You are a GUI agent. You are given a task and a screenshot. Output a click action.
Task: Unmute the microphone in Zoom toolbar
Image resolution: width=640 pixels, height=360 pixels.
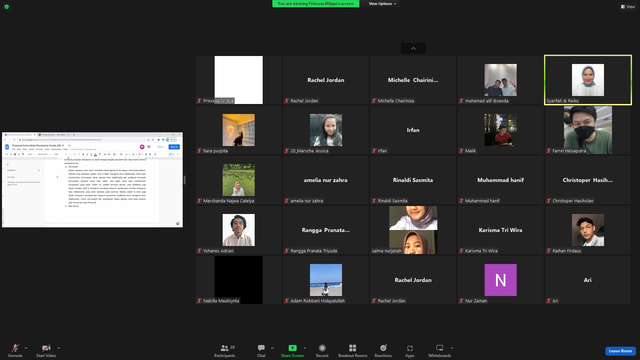tap(15, 350)
